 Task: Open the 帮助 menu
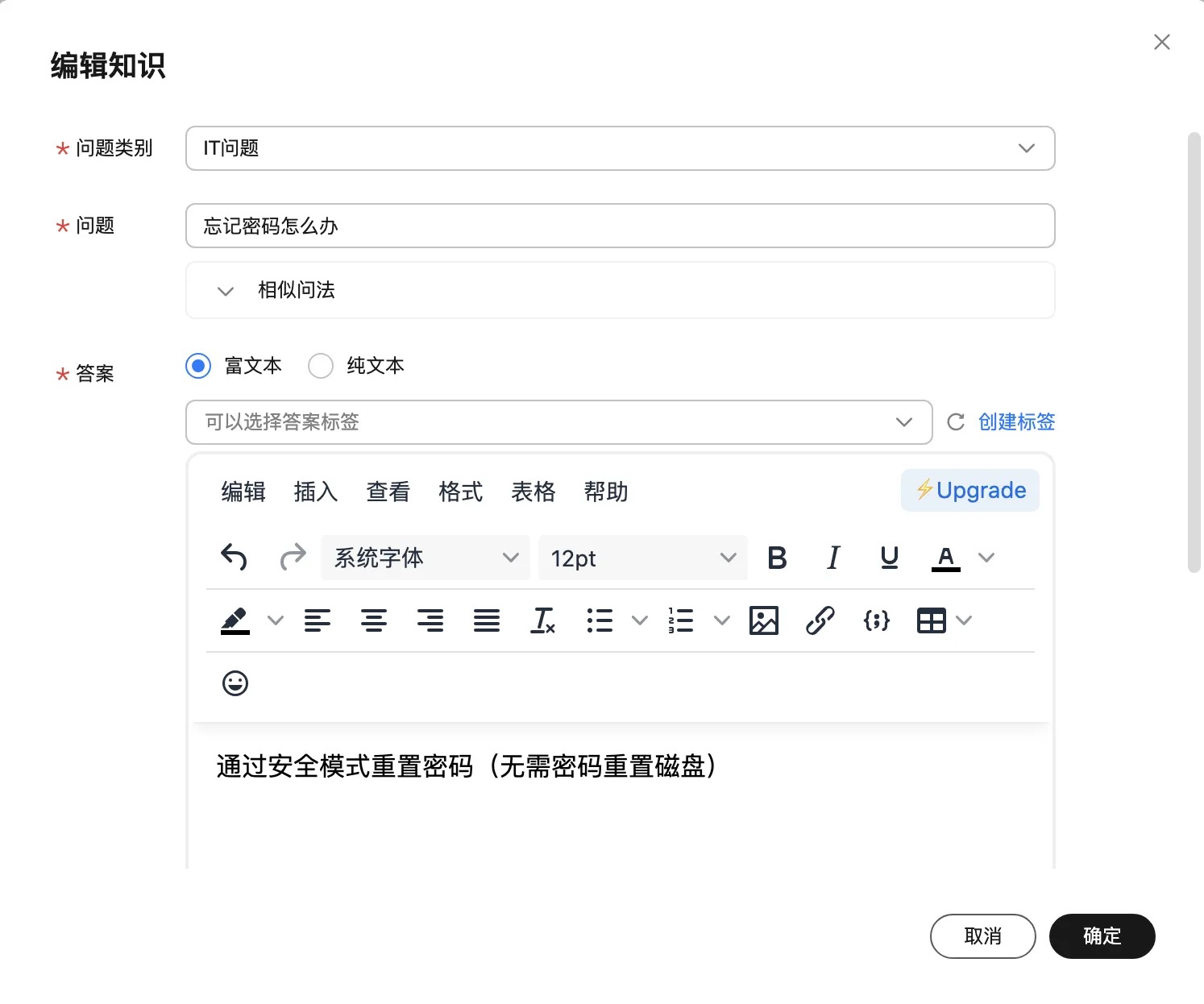606,491
